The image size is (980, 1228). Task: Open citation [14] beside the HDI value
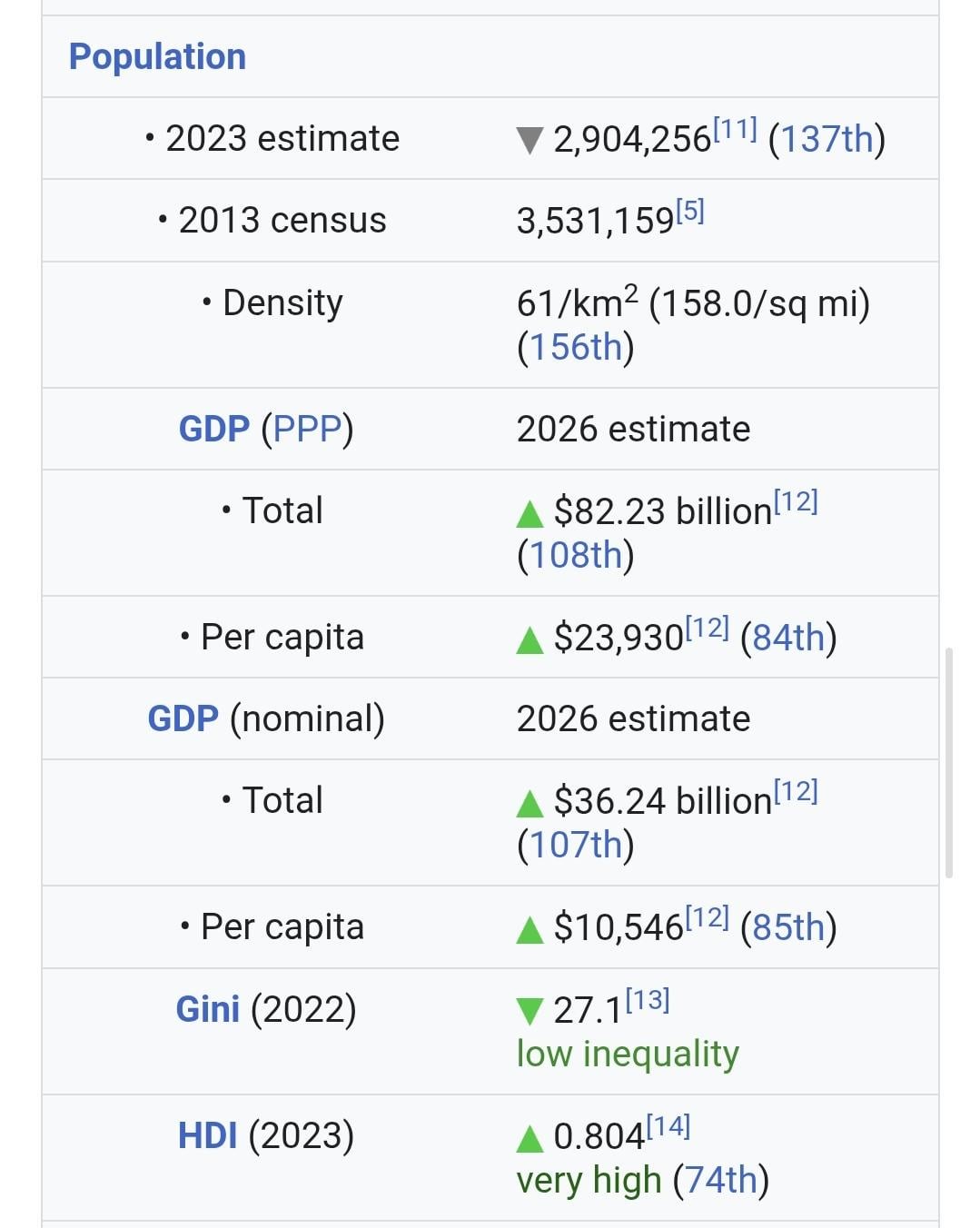coord(668,1127)
